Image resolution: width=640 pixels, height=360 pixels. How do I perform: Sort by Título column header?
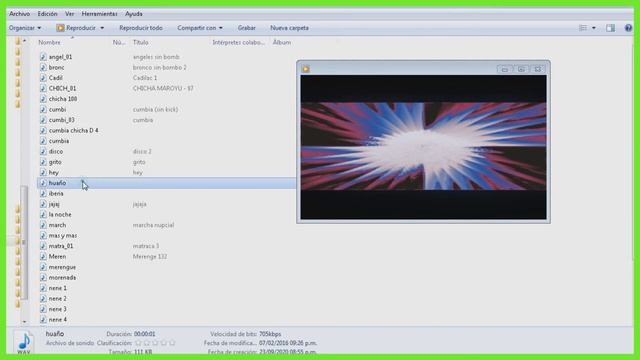coord(140,42)
